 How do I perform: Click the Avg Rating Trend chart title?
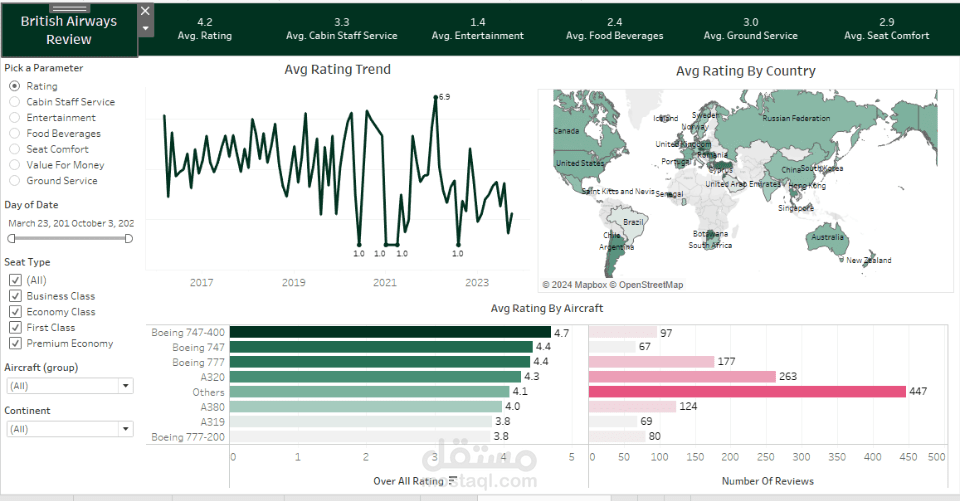[x=337, y=70]
